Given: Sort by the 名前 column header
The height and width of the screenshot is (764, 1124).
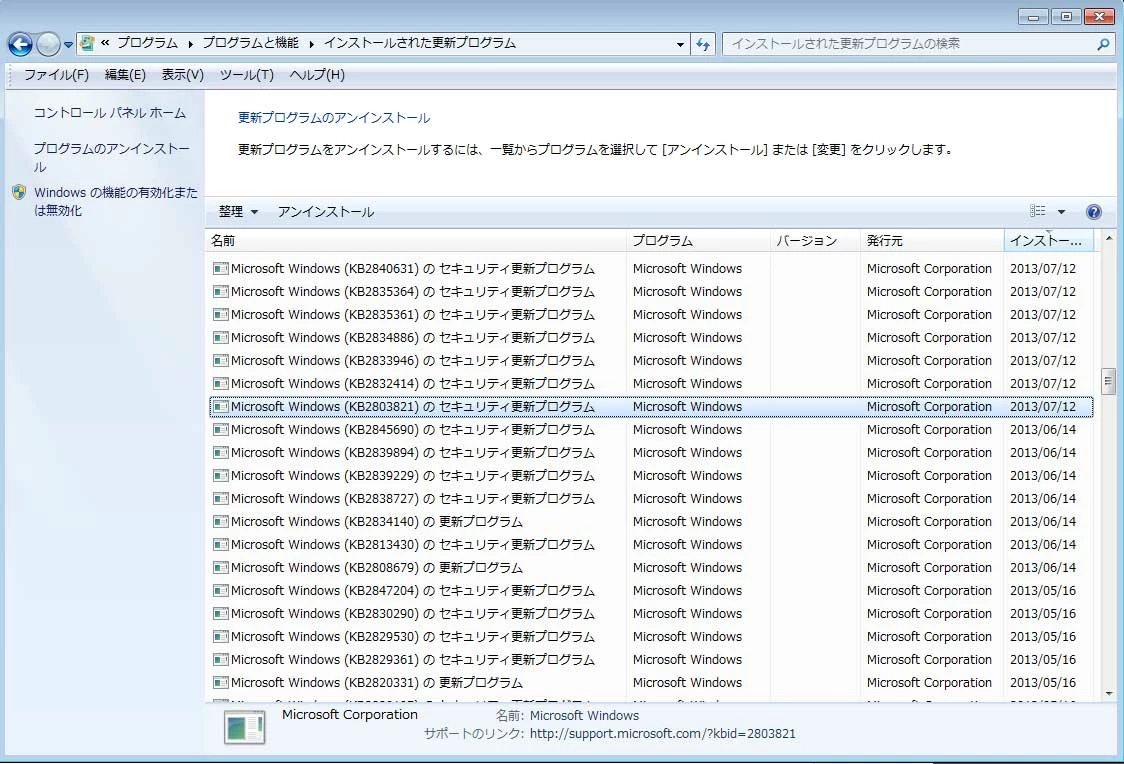Looking at the screenshot, I should pos(416,241).
